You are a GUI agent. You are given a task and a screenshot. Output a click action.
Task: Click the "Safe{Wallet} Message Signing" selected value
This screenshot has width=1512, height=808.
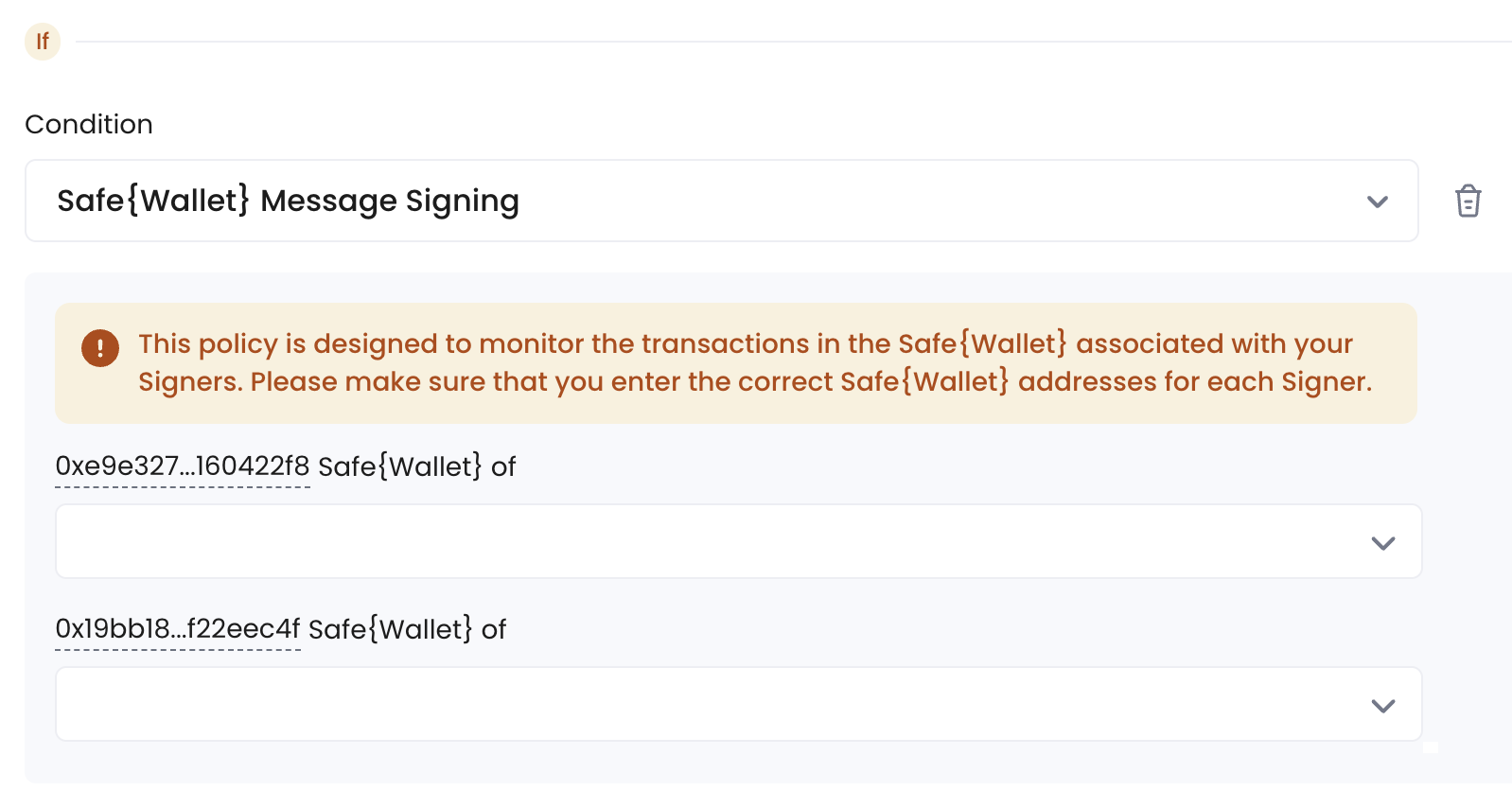(288, 201)
